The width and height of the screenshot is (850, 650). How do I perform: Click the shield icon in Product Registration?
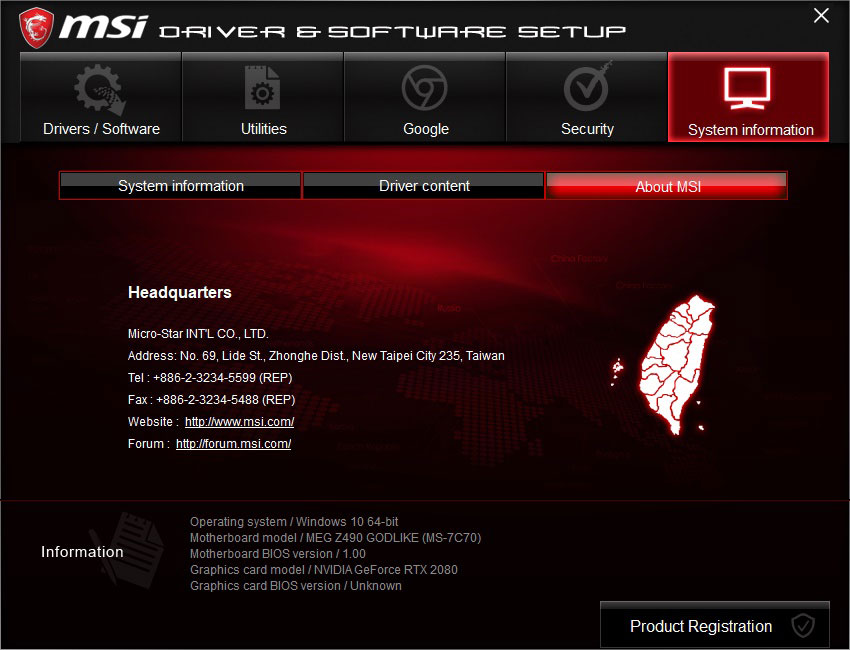coord(803,626)
